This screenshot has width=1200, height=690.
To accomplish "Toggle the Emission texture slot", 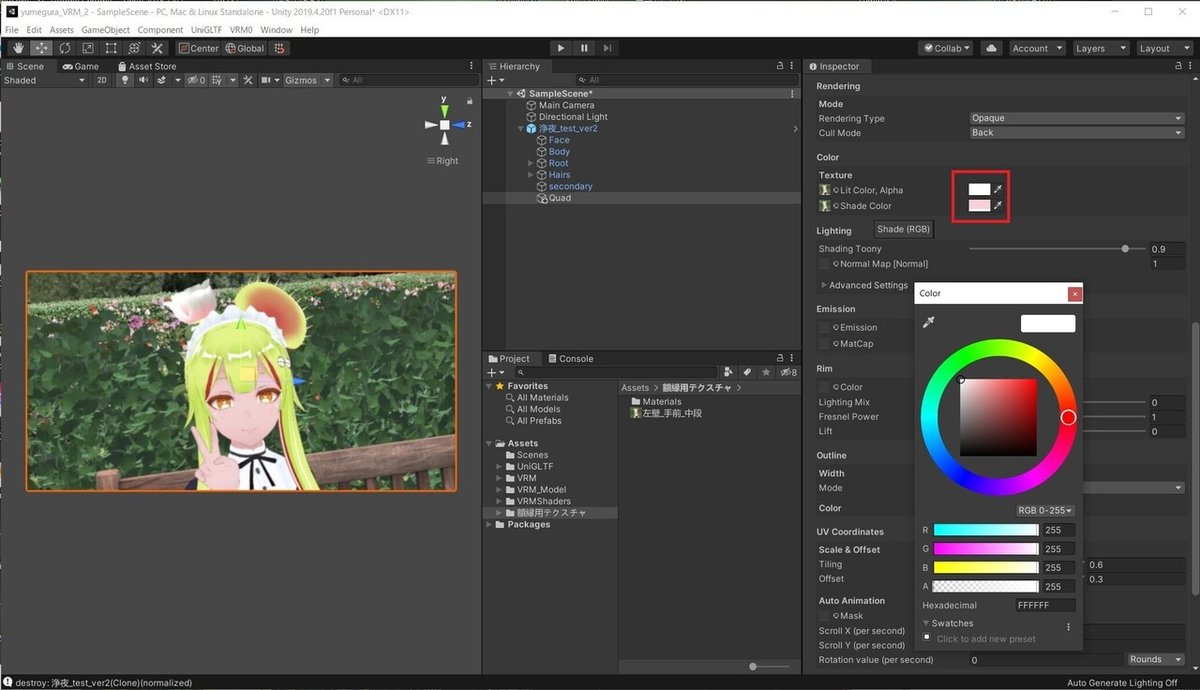I will click(824, 327).
